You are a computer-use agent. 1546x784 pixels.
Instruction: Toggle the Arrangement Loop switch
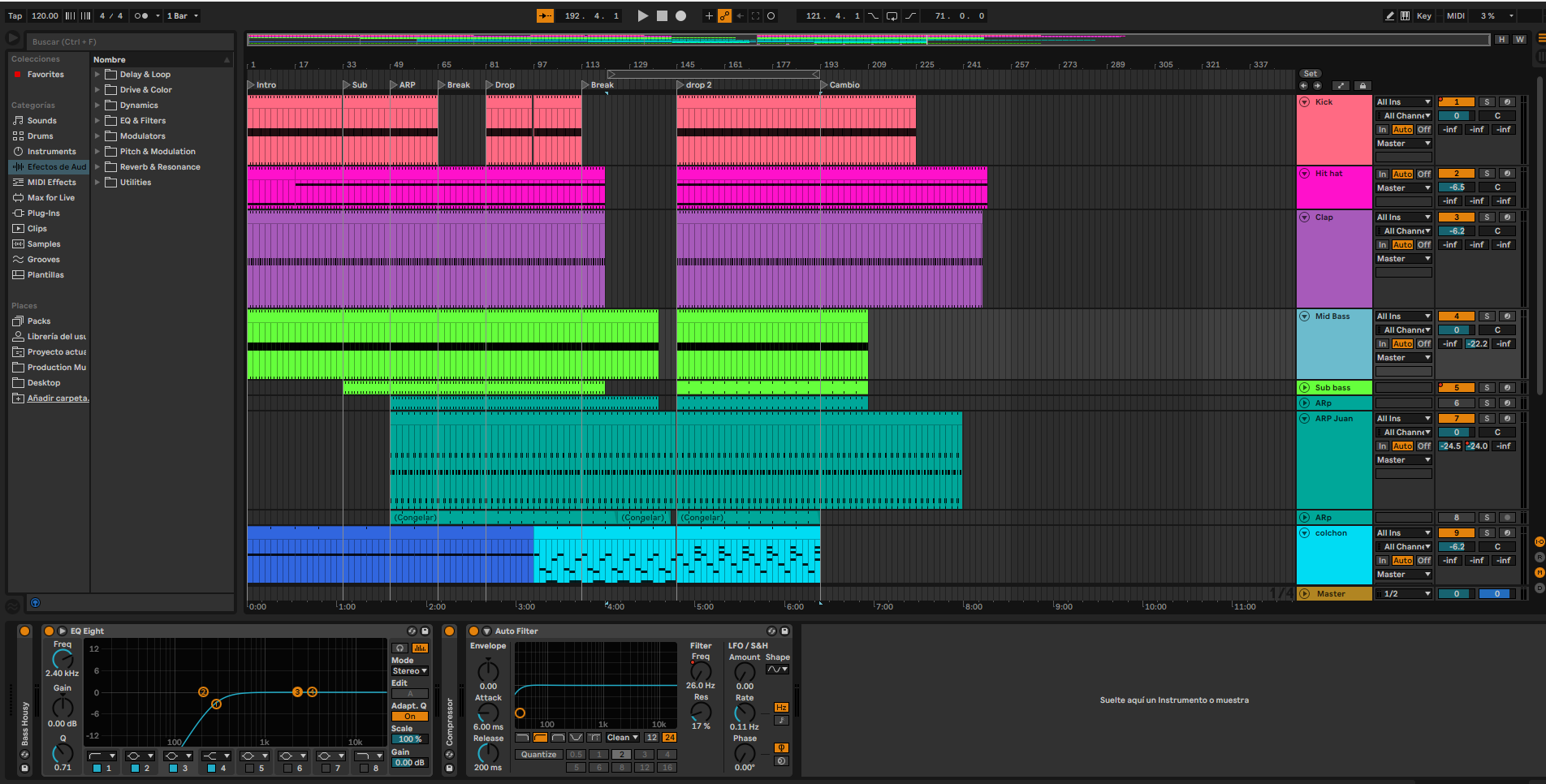tap(892, 15)
